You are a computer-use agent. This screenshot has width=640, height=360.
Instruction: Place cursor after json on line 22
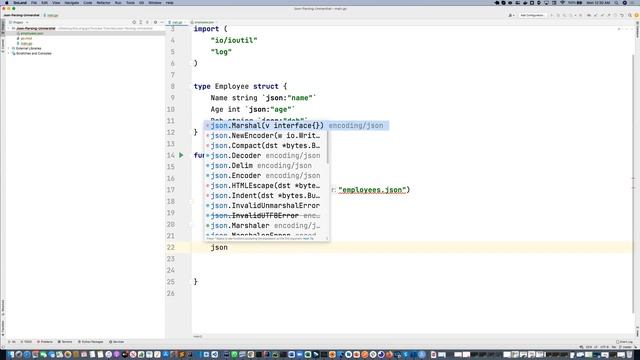click(228, 247)
